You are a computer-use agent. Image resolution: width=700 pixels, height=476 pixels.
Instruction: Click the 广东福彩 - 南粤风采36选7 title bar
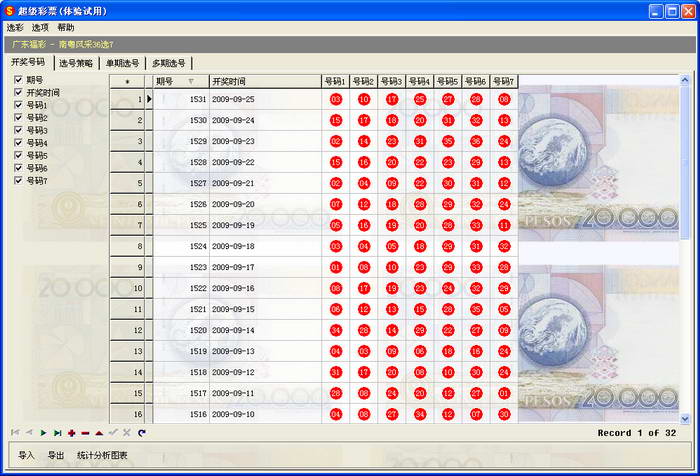point(350,45)
